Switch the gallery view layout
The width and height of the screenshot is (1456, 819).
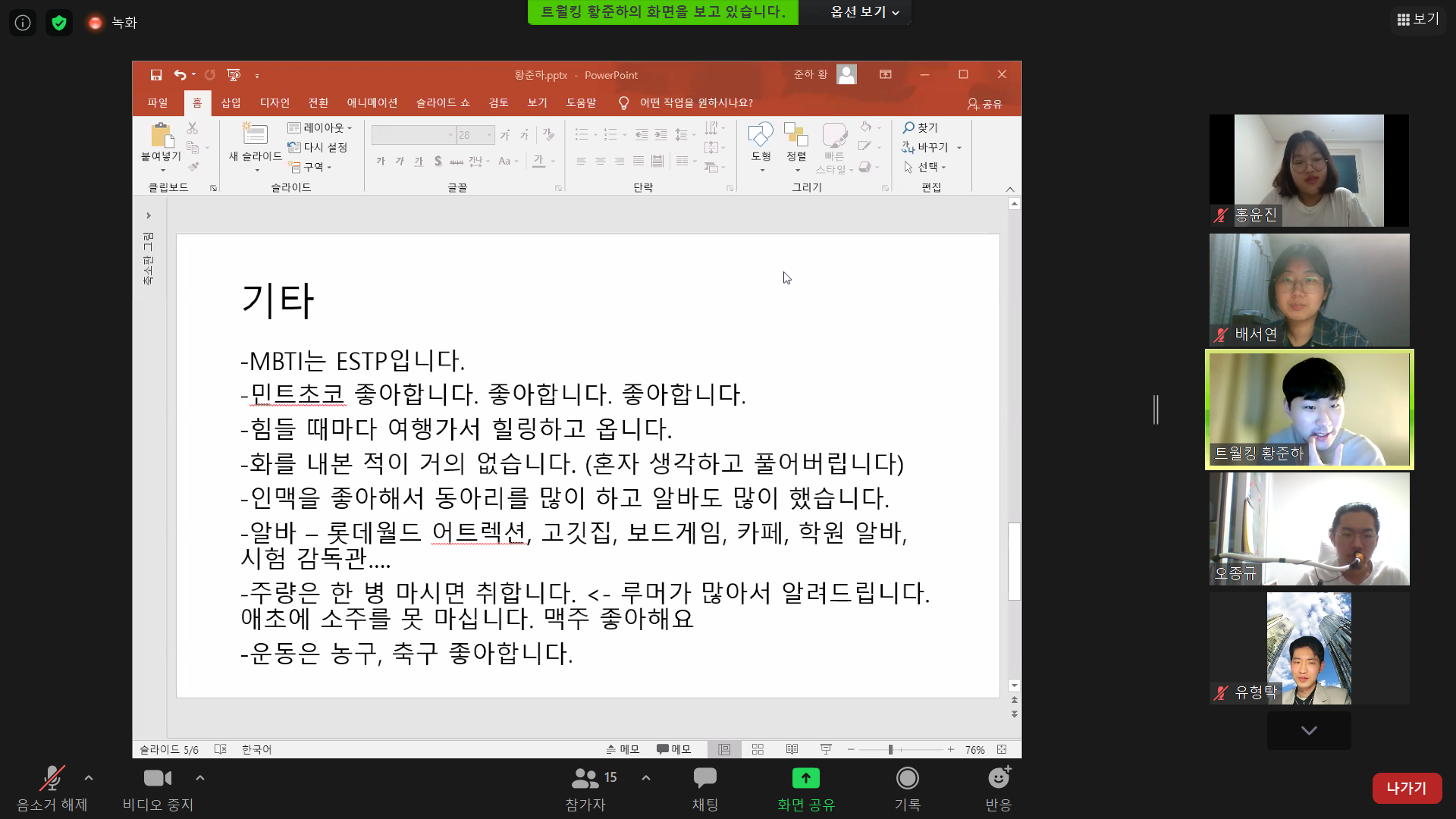1417,20
